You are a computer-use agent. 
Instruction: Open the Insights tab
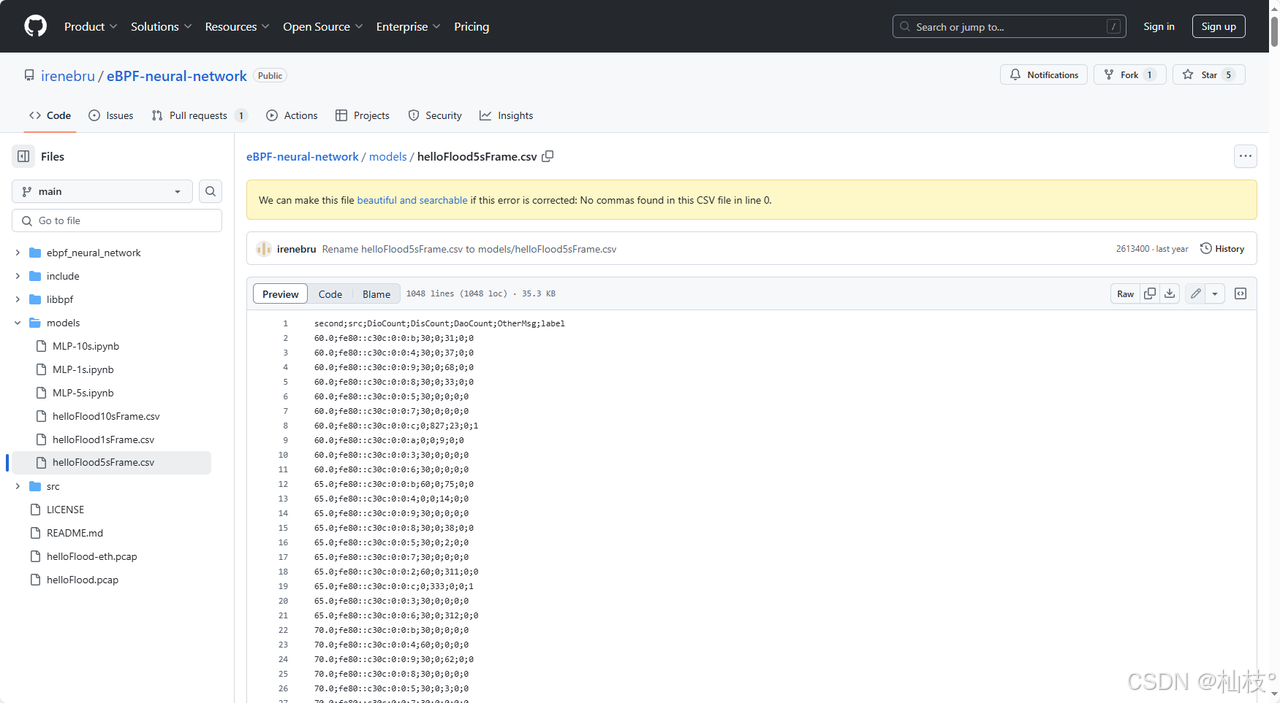(x=506, y=116)
